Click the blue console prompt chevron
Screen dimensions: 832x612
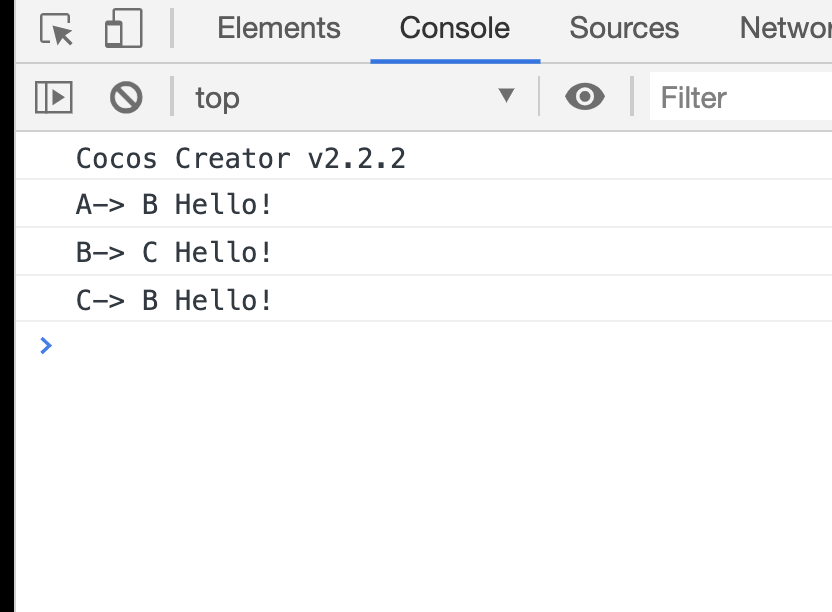pyautogui.click(x=46, y=346)
